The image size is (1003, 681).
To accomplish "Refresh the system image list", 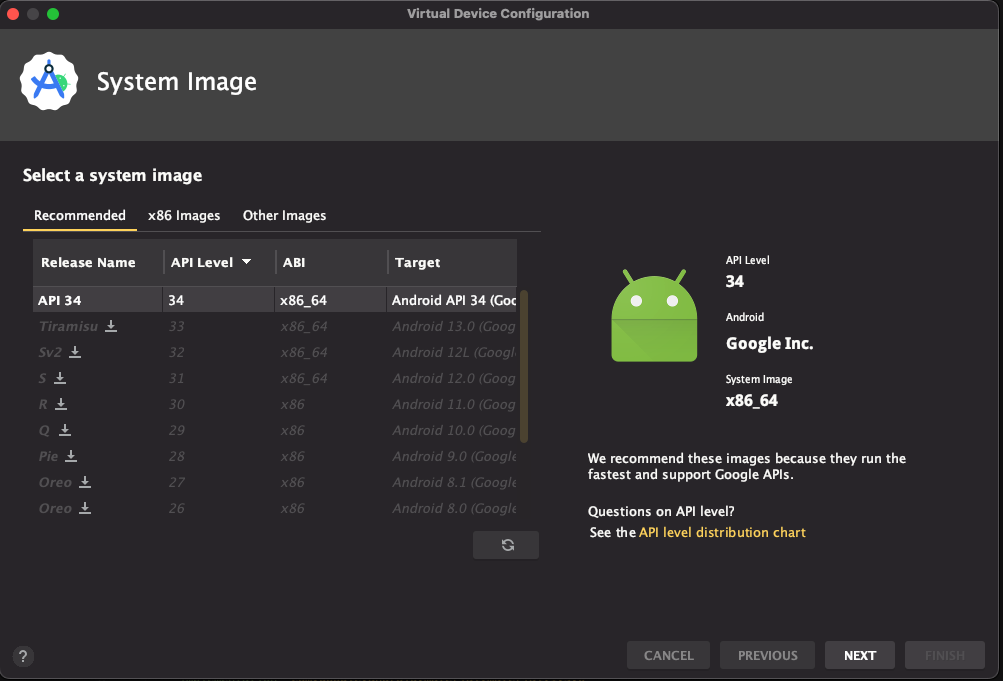I will tap(506, 545).
